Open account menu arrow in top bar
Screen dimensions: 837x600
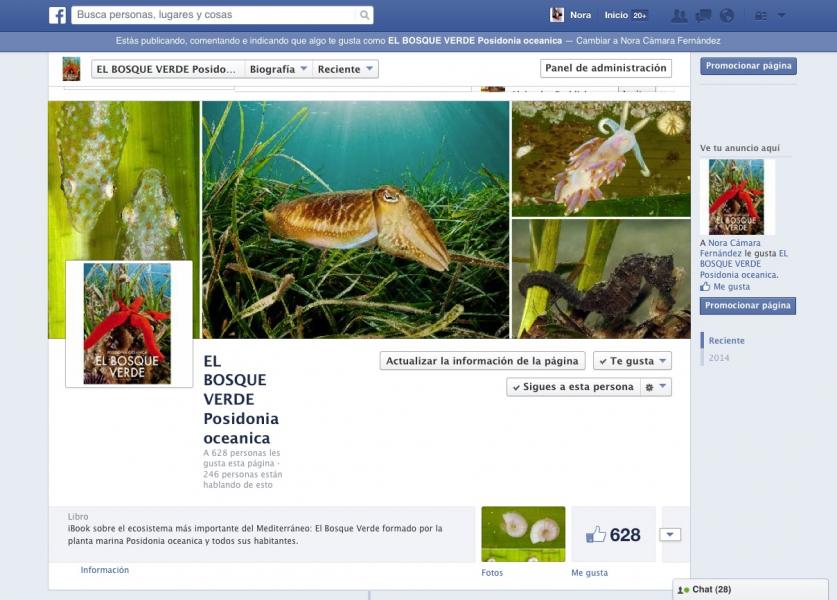782,15
